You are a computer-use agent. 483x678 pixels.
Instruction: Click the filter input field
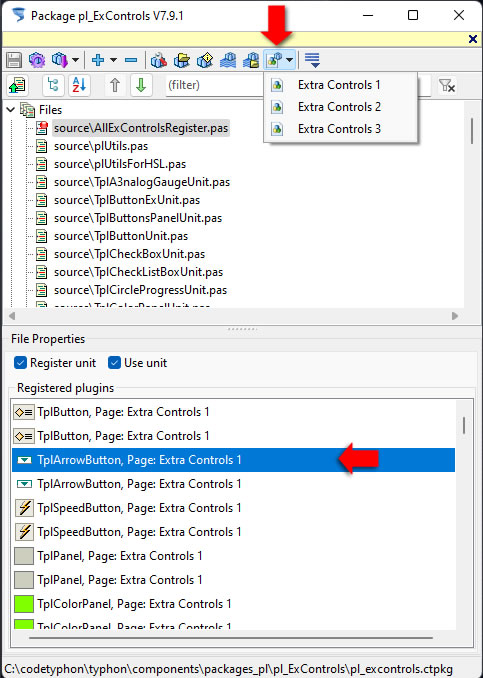click(214, 85)
